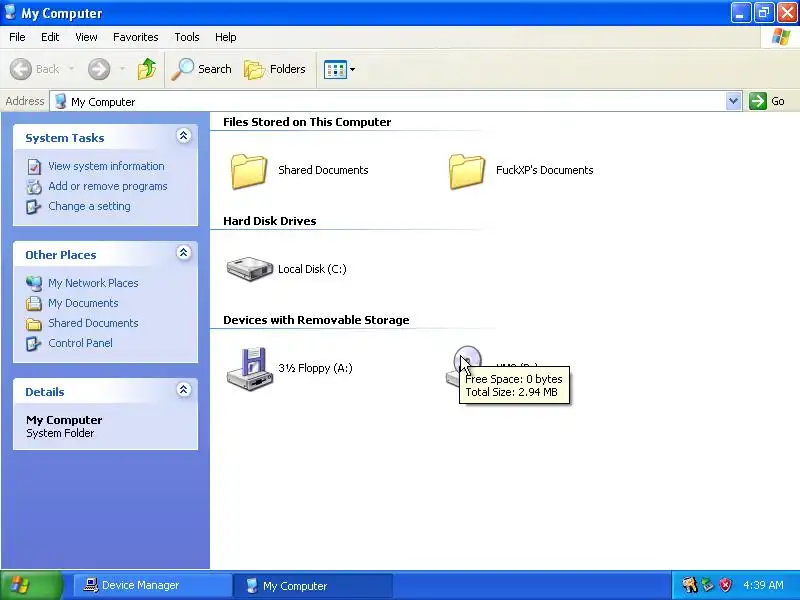Click the Other Places header text

click(x=61, y=255)
